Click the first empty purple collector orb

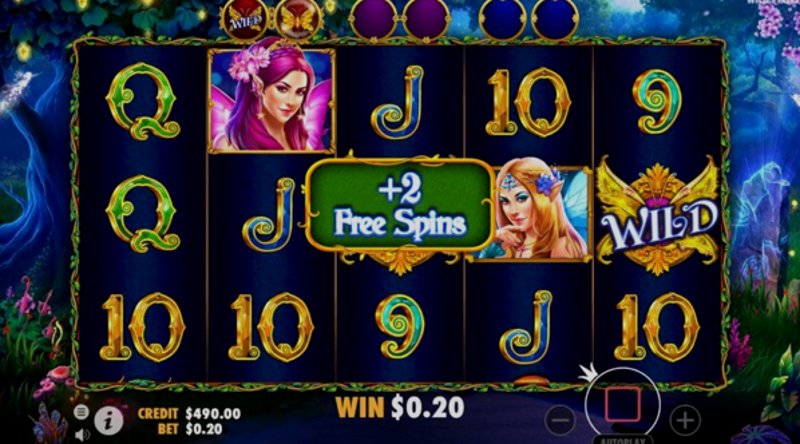click(x=374, y=19)
